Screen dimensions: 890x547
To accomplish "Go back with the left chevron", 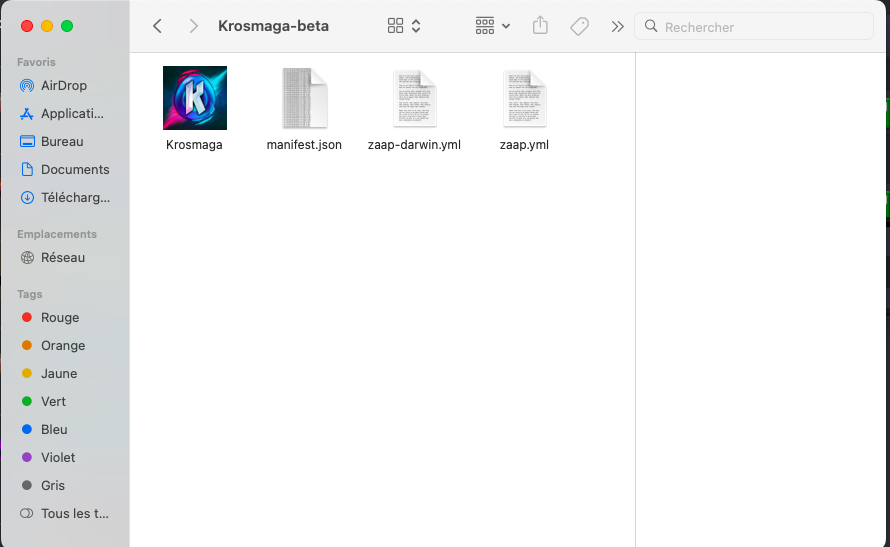I will [158, 26].
